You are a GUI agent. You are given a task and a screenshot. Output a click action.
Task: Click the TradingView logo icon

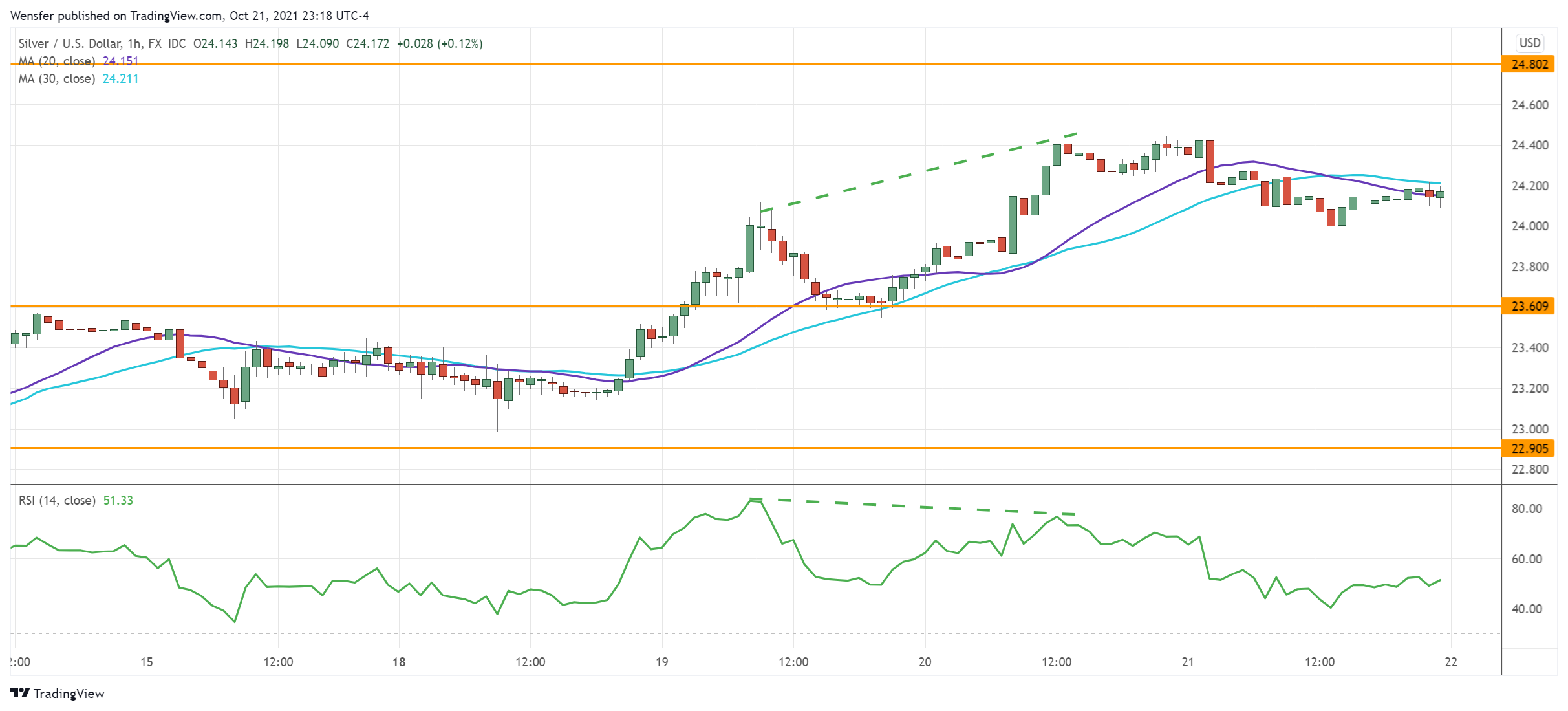[x=20, y=693]
